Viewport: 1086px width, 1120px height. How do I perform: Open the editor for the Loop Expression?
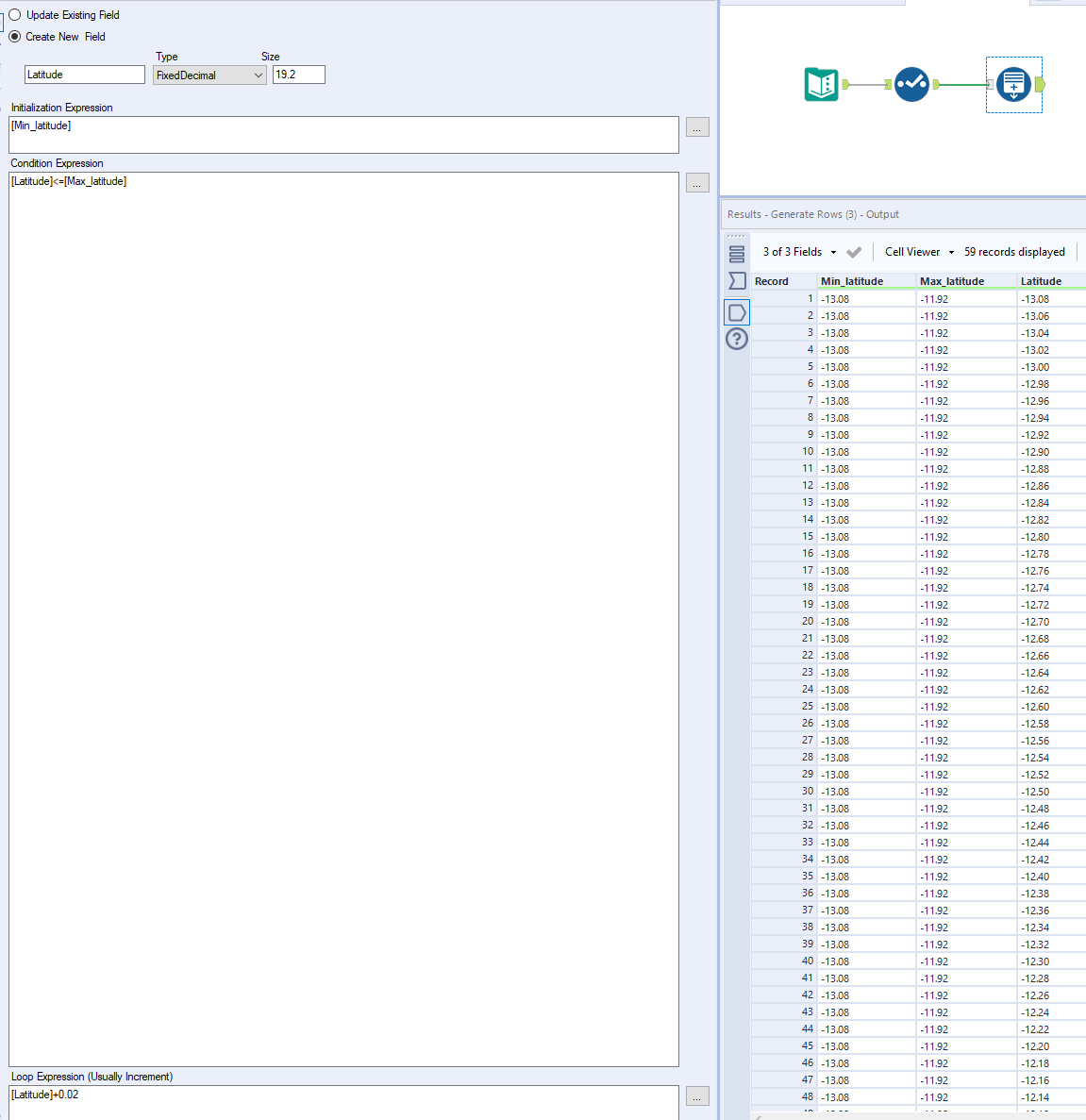(x=697, y=1096)
